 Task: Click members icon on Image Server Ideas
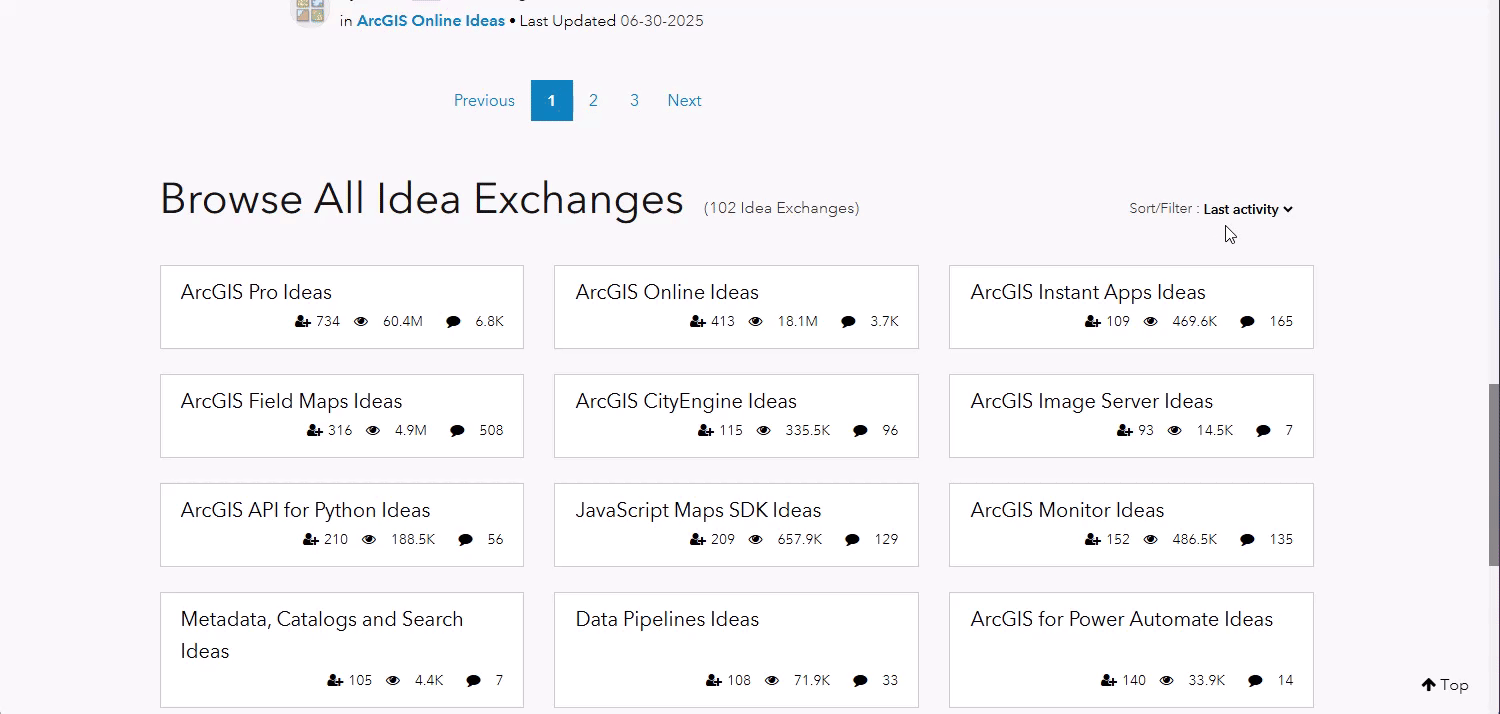1125,431
